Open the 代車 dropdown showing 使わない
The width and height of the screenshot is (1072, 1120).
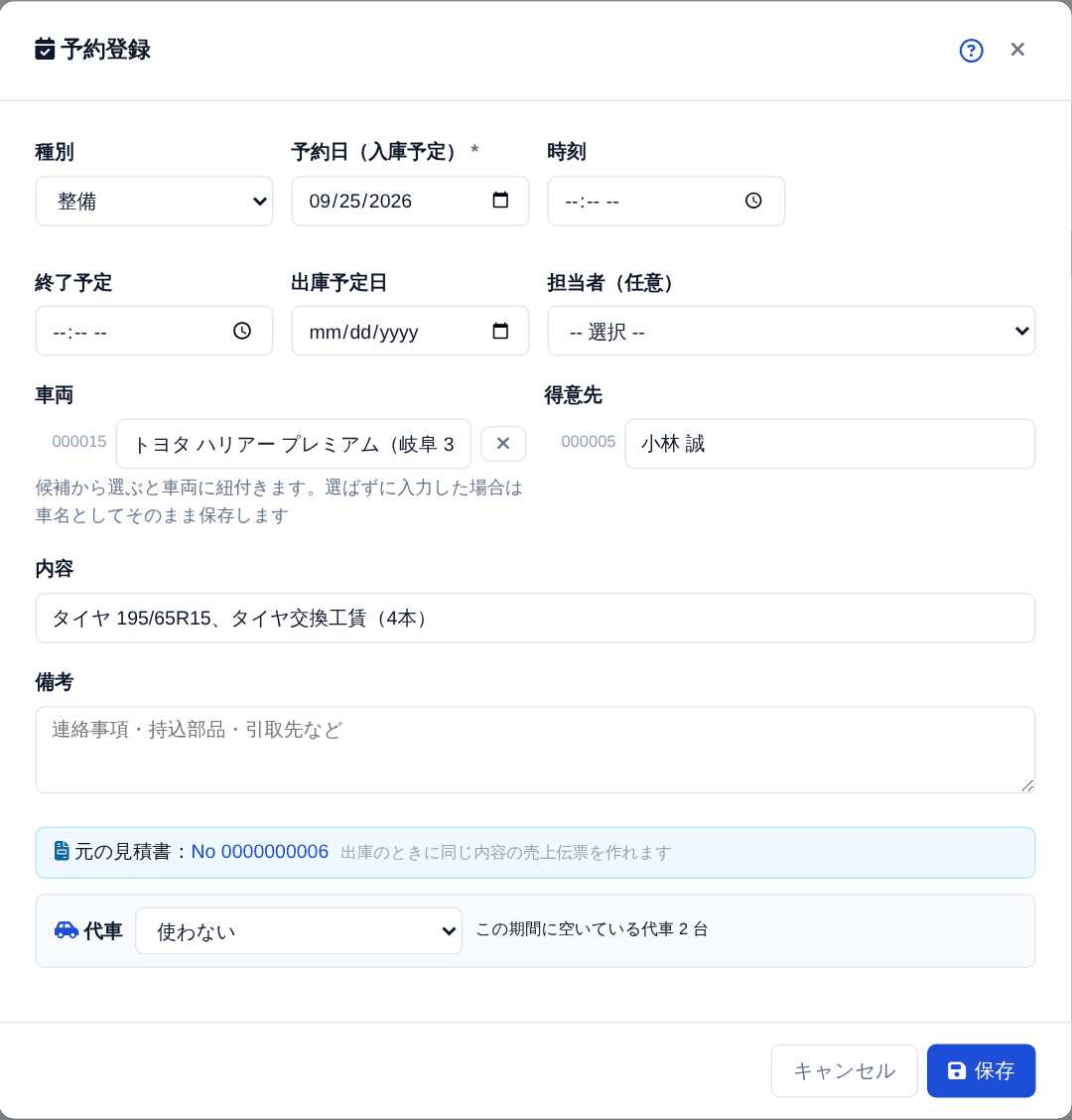299,930
